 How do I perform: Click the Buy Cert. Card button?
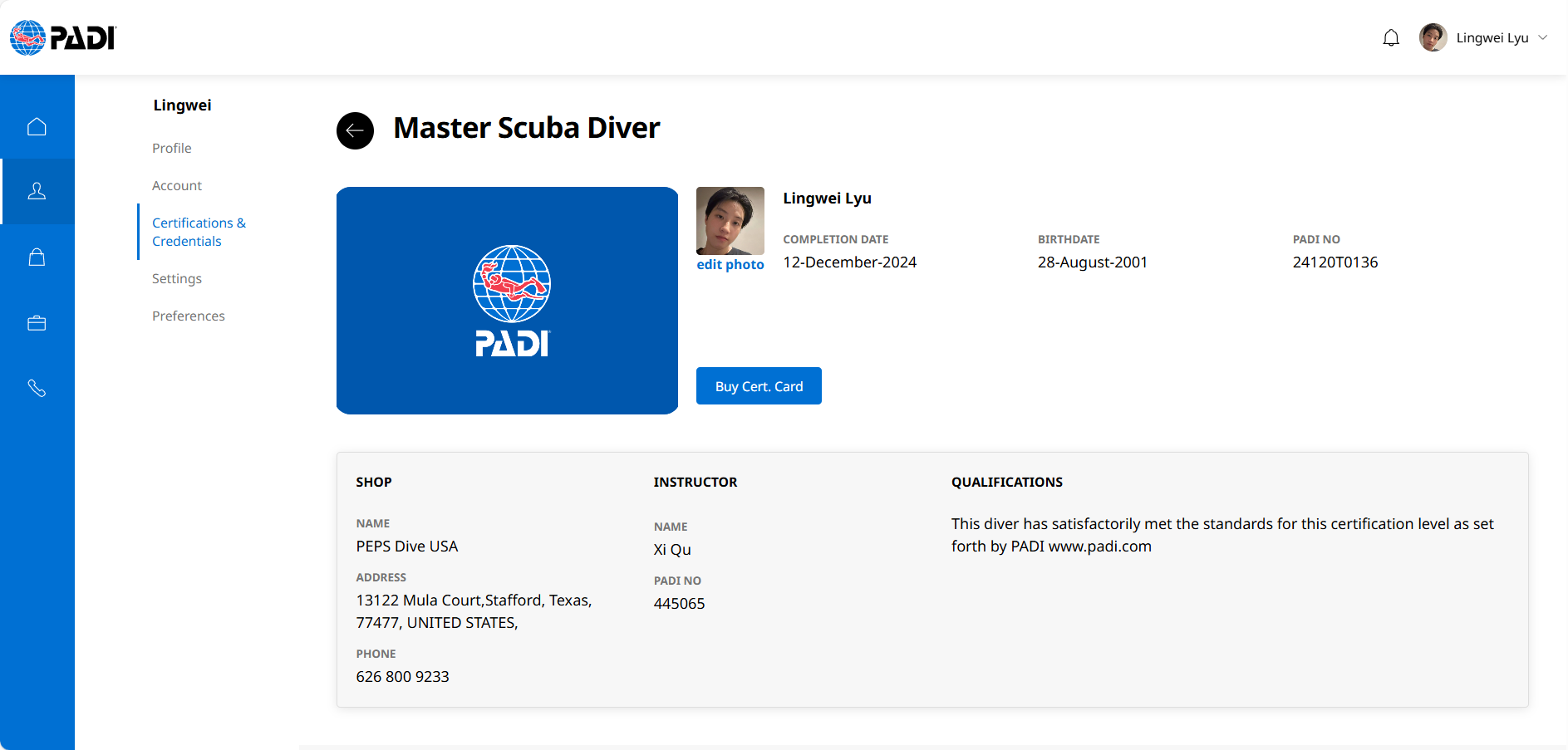[x=759, y=386]
